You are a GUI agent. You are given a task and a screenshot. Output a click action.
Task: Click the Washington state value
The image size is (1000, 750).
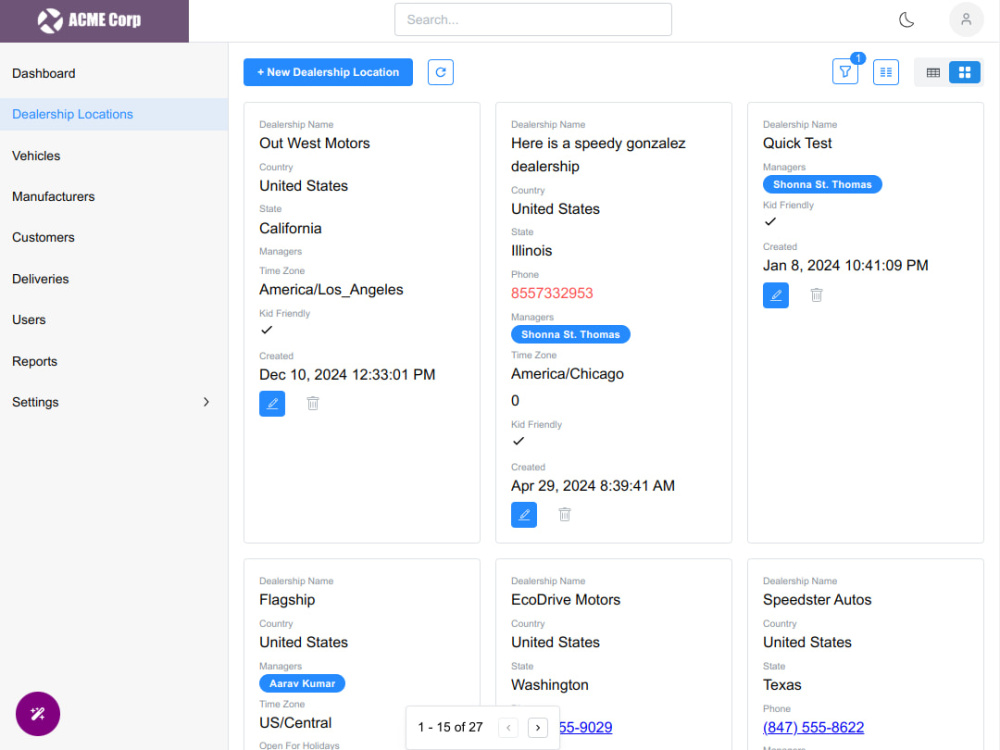coord(550,685)
